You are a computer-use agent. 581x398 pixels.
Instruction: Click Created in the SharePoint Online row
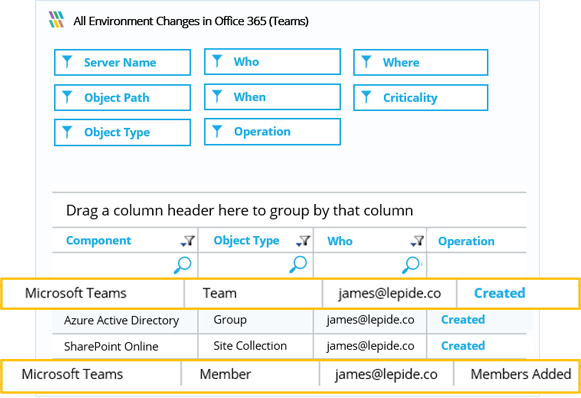click(463, 346)
